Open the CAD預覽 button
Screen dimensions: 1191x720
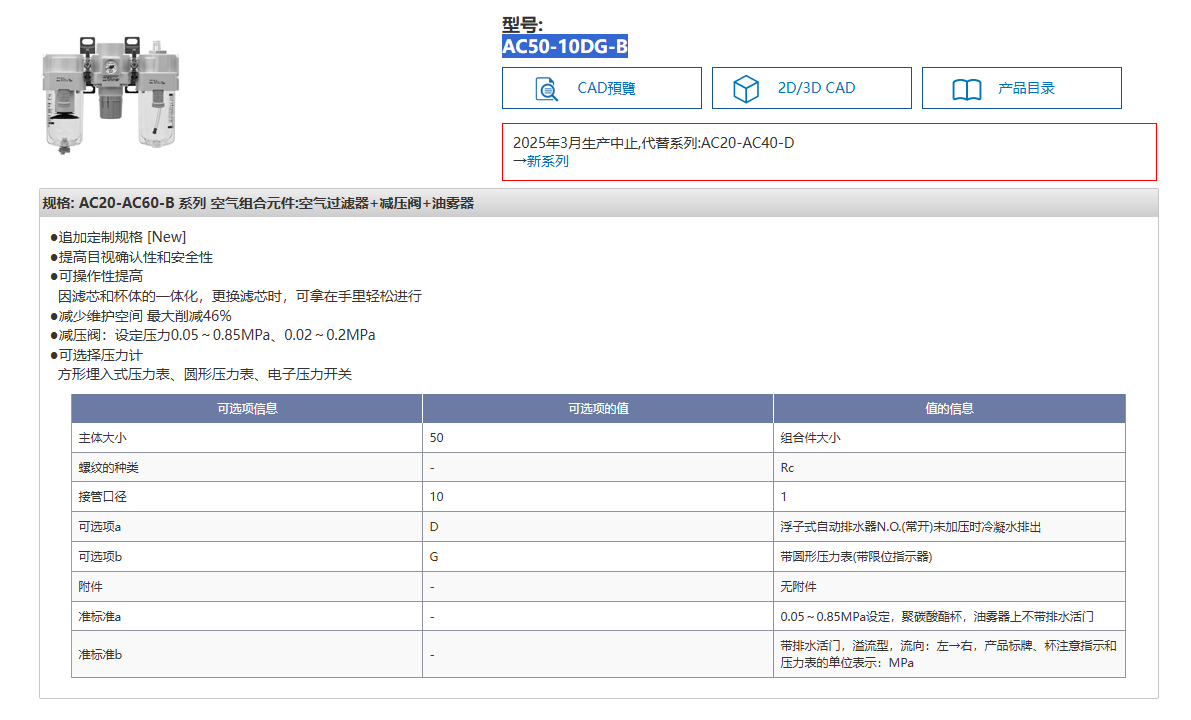(x=602, y=88)
